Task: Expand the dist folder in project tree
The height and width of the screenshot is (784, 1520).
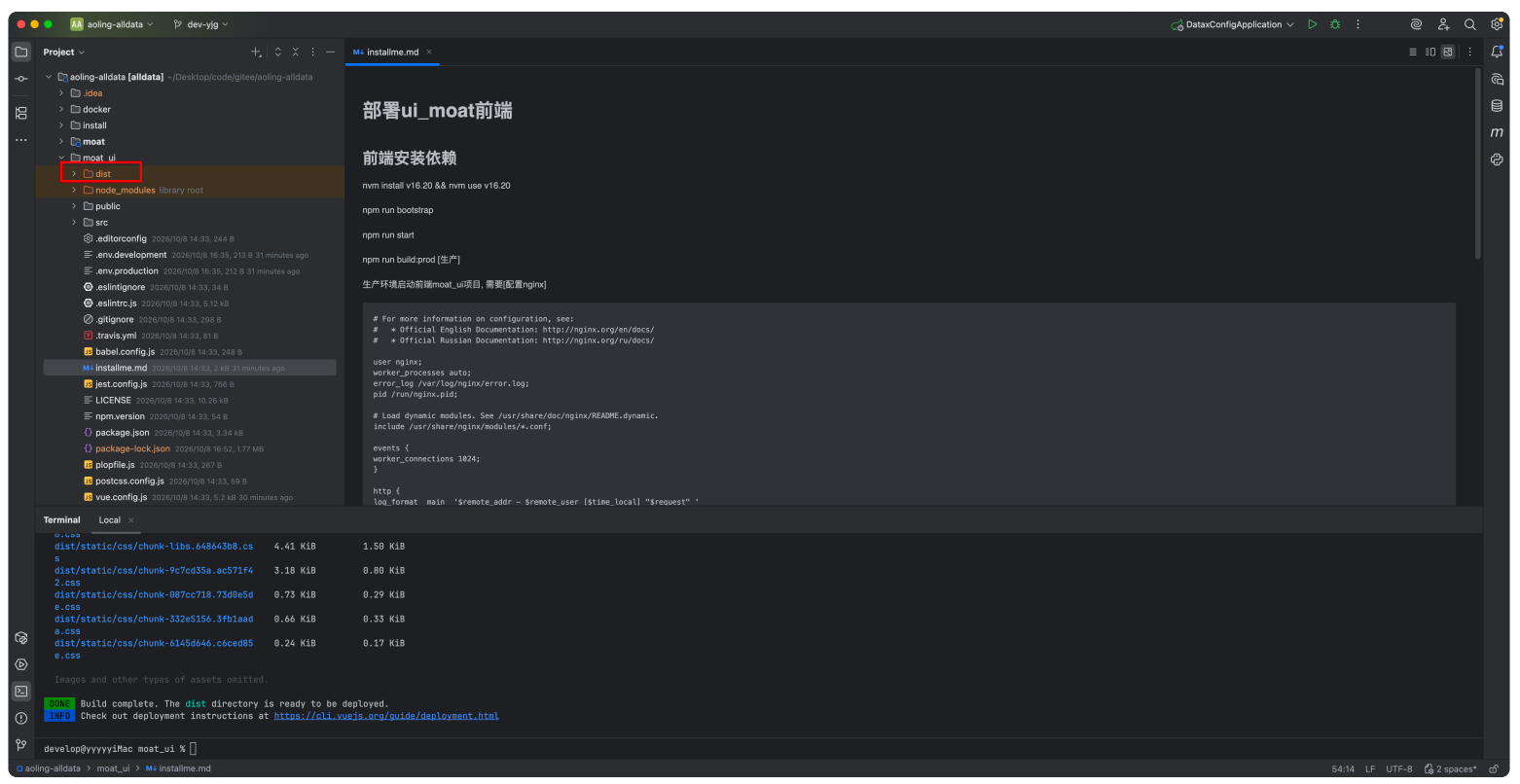Action: coord(74,174)
